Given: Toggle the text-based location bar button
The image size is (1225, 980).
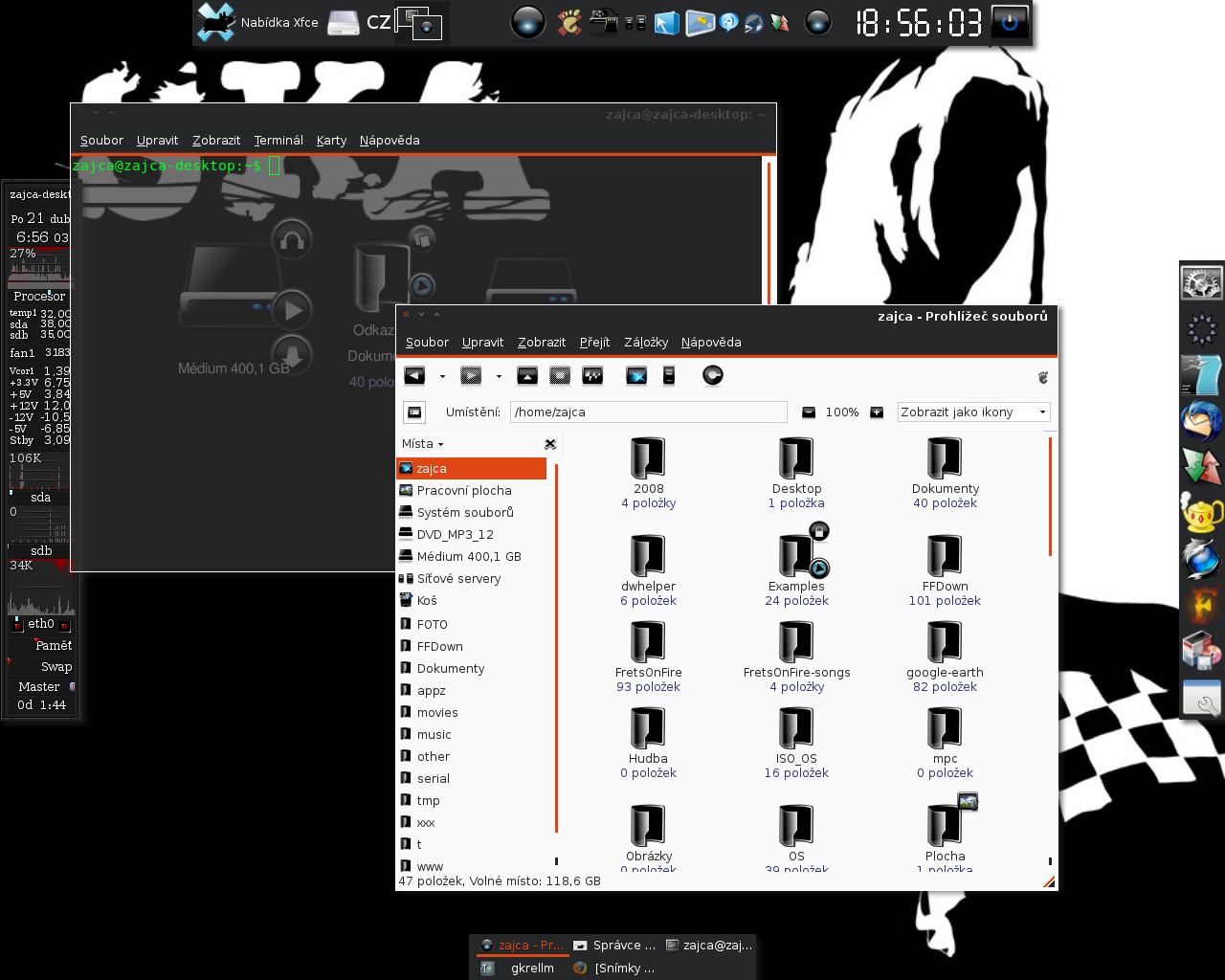Looking at the screenshot, I should (x=414, y=412).
